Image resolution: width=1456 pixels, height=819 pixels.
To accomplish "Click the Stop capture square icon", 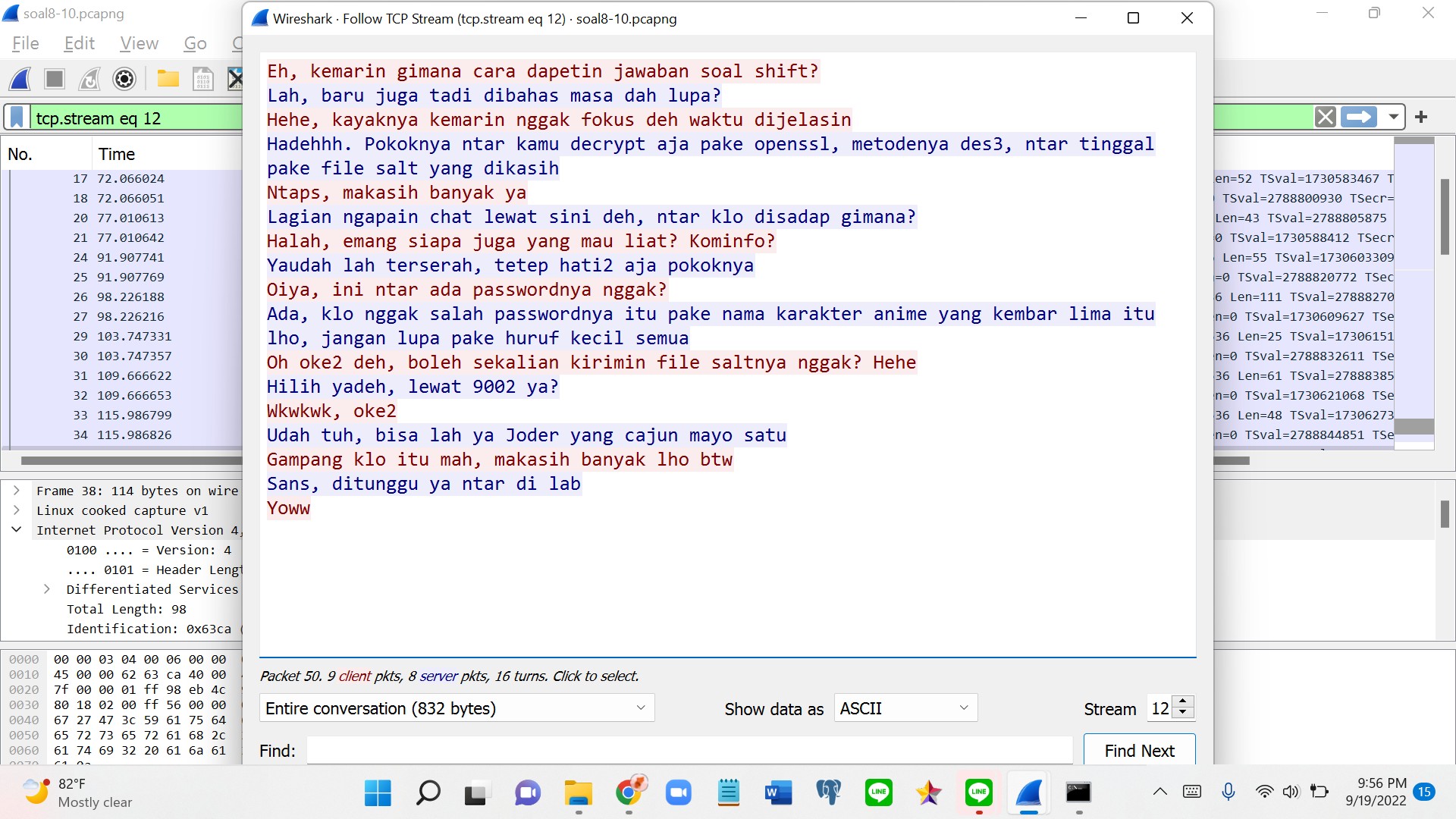I will [55, 79].
